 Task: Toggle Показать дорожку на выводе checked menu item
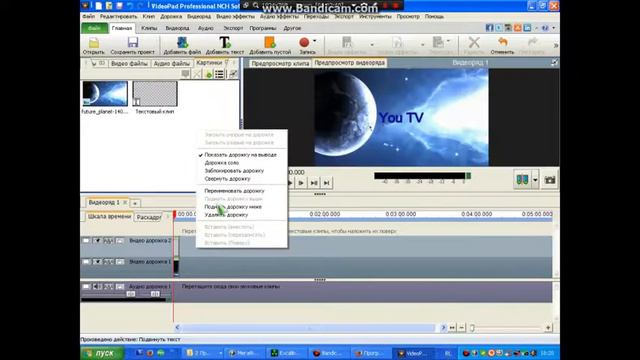pos(240,155)
